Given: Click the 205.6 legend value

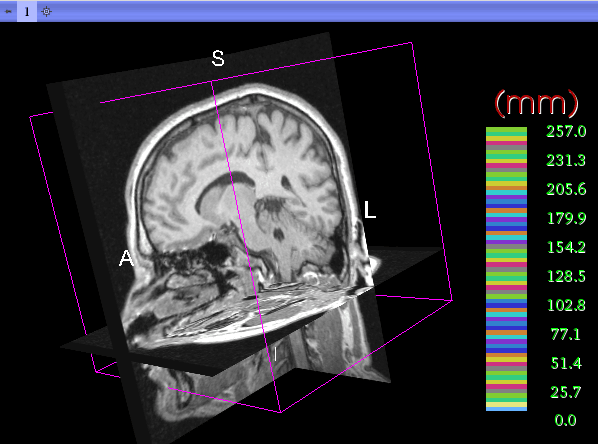Looking at the screenshot, I should pos(566,189).
